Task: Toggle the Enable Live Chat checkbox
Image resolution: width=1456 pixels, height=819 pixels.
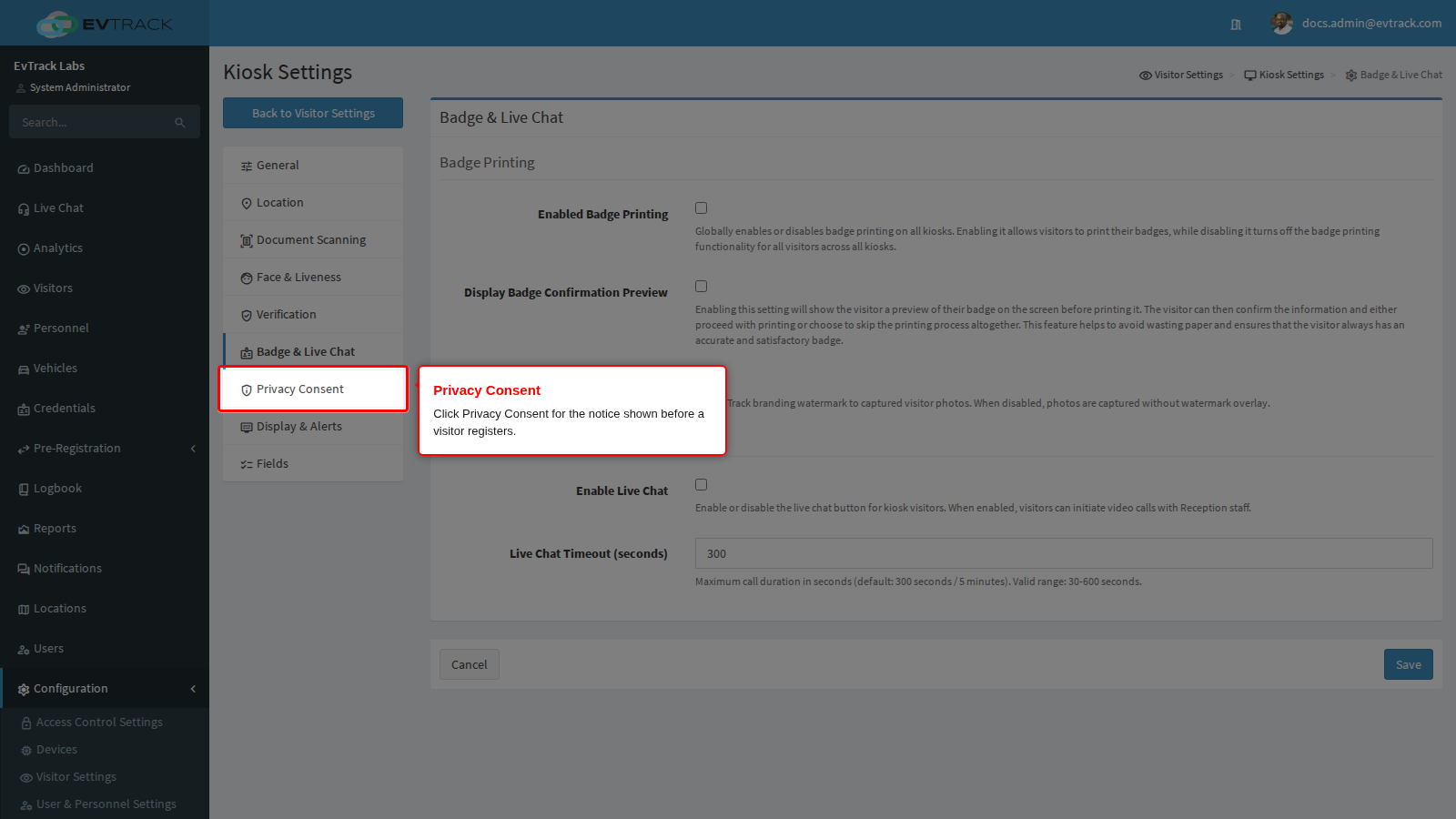Action: (x=701, y=485)
